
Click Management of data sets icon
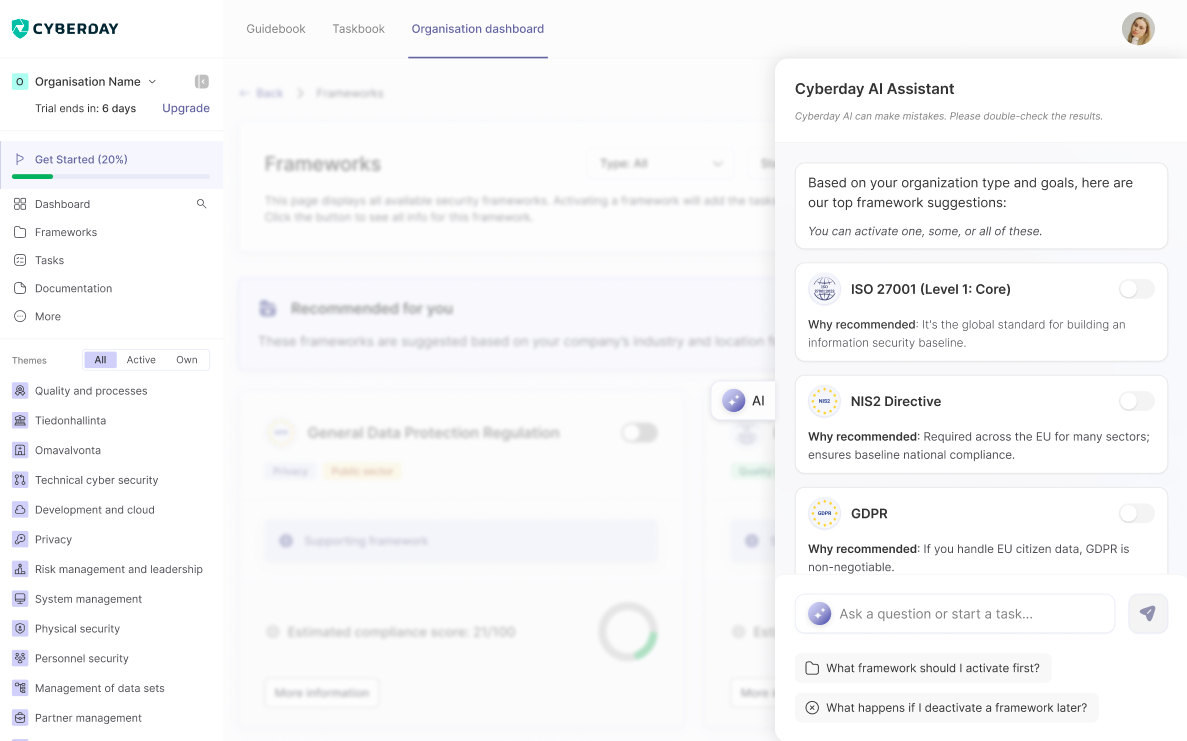coord(20,688)
